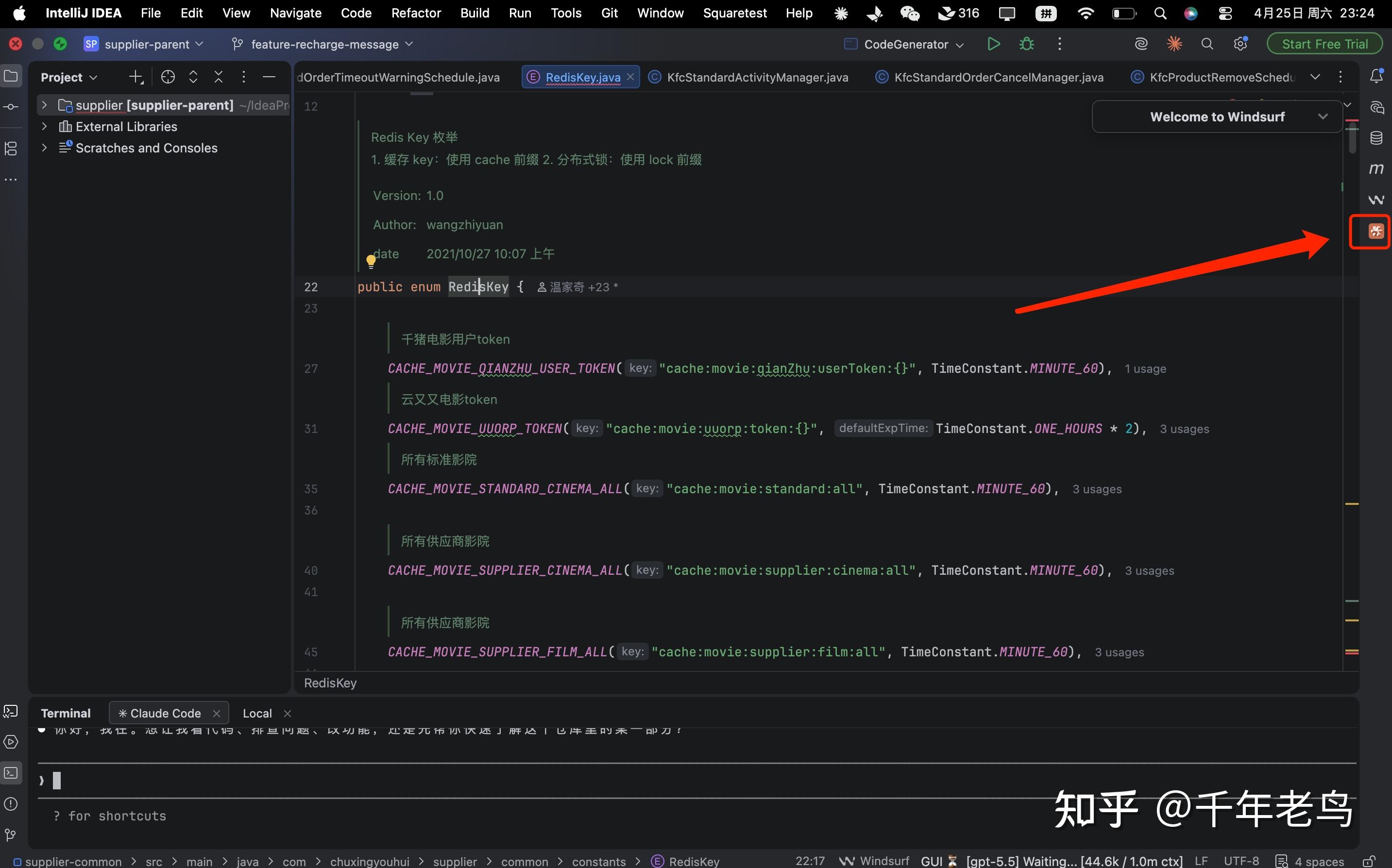This screenshot has width=1392, height=868.
Task: Expand External Libraries tree node
Action: [x=44, y=126]
